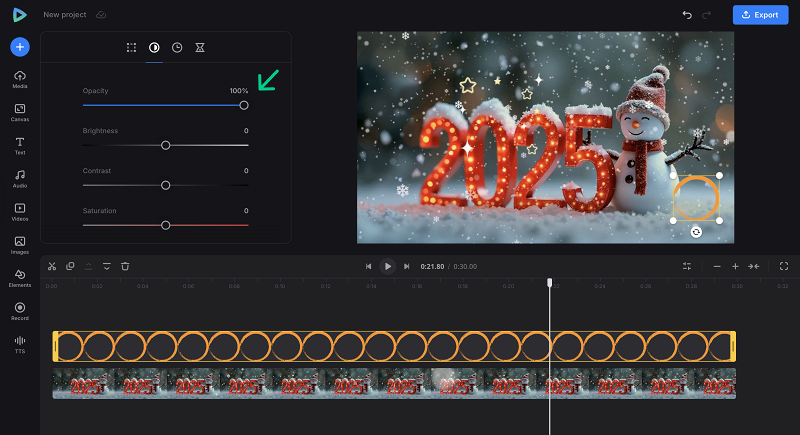Open the Canvas settings panel
This screenshot has width=800, height=435.
(20, 112)
